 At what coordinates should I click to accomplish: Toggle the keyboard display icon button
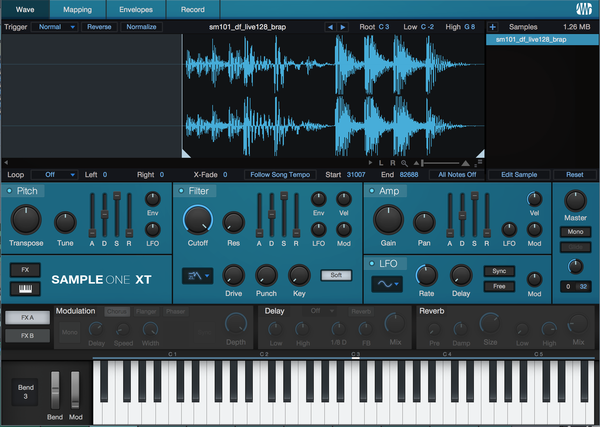[x=25, y=289]
